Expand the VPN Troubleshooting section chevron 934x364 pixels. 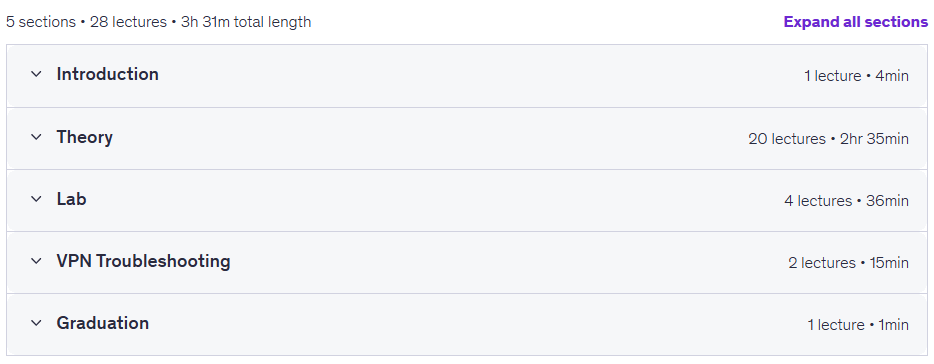(36, 261)
